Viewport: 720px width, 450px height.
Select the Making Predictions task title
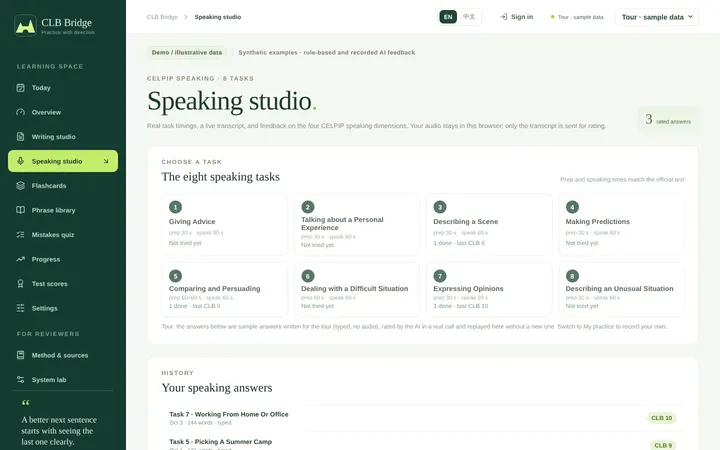[x=597, y=221]
